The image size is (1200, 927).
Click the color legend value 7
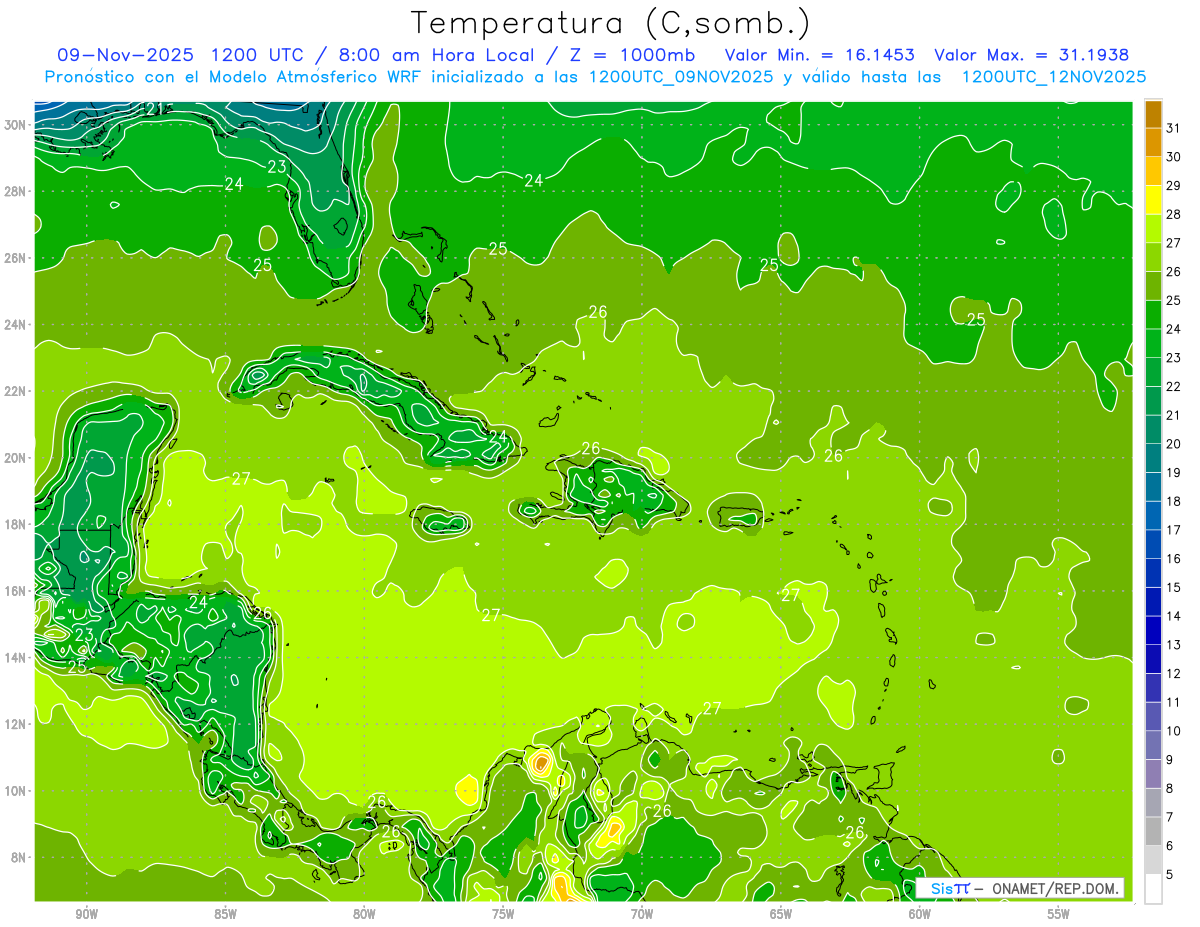click(1170, 818)
